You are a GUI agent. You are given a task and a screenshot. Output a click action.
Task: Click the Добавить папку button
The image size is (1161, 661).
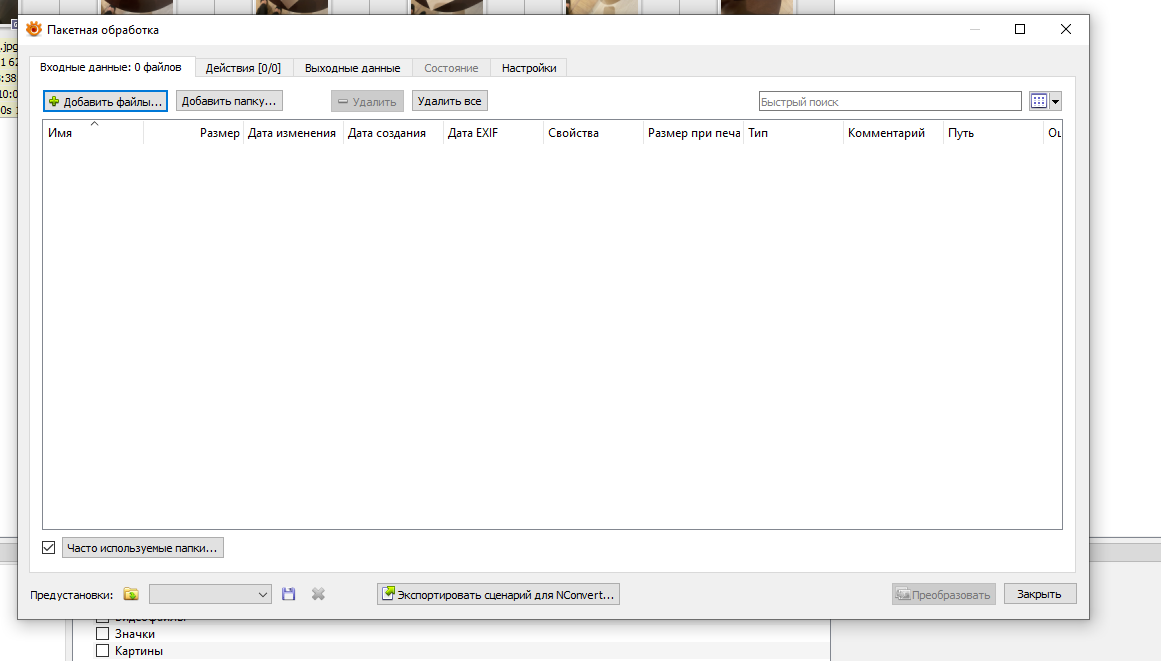point(229,101)
